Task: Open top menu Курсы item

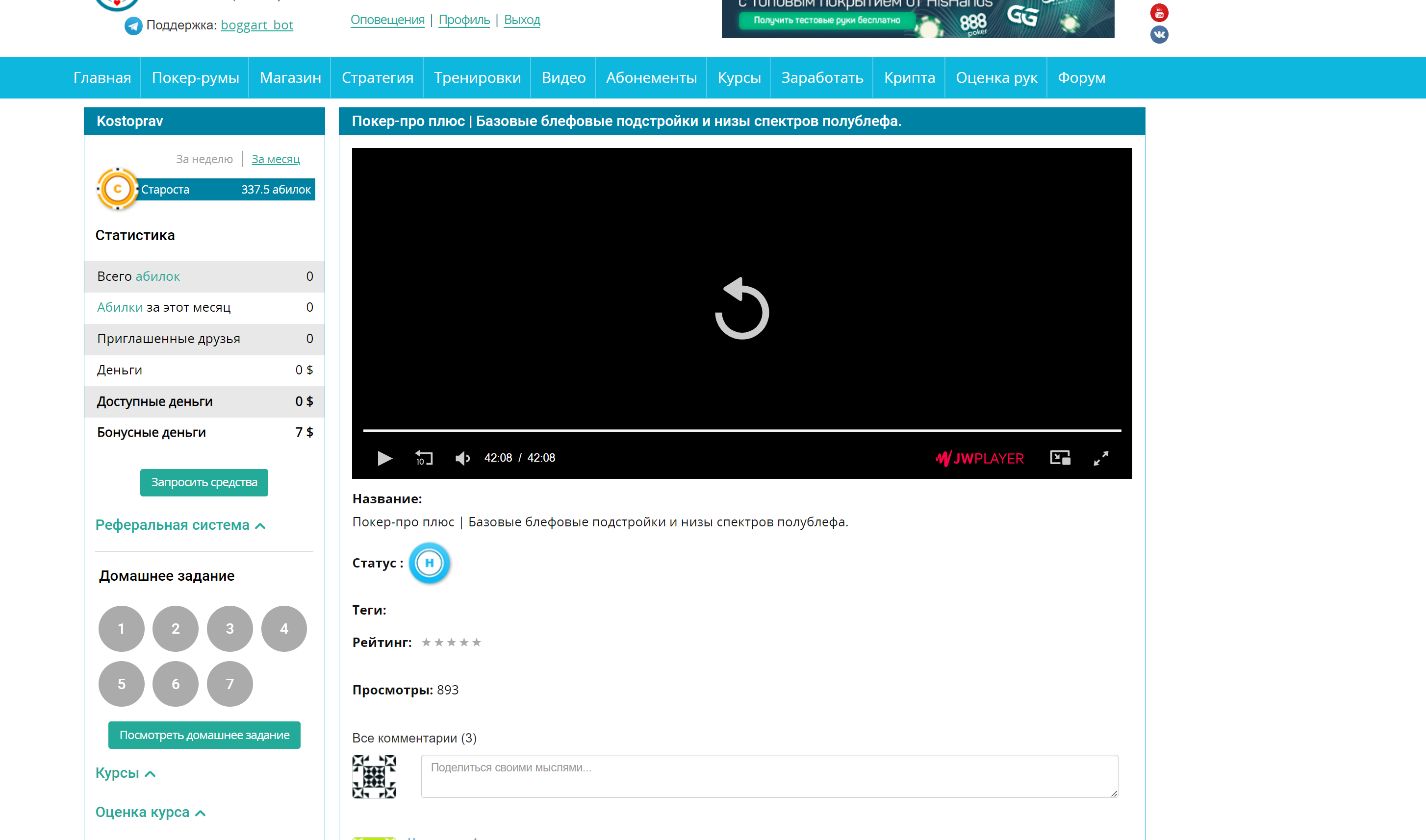Action: coord(739,77)
